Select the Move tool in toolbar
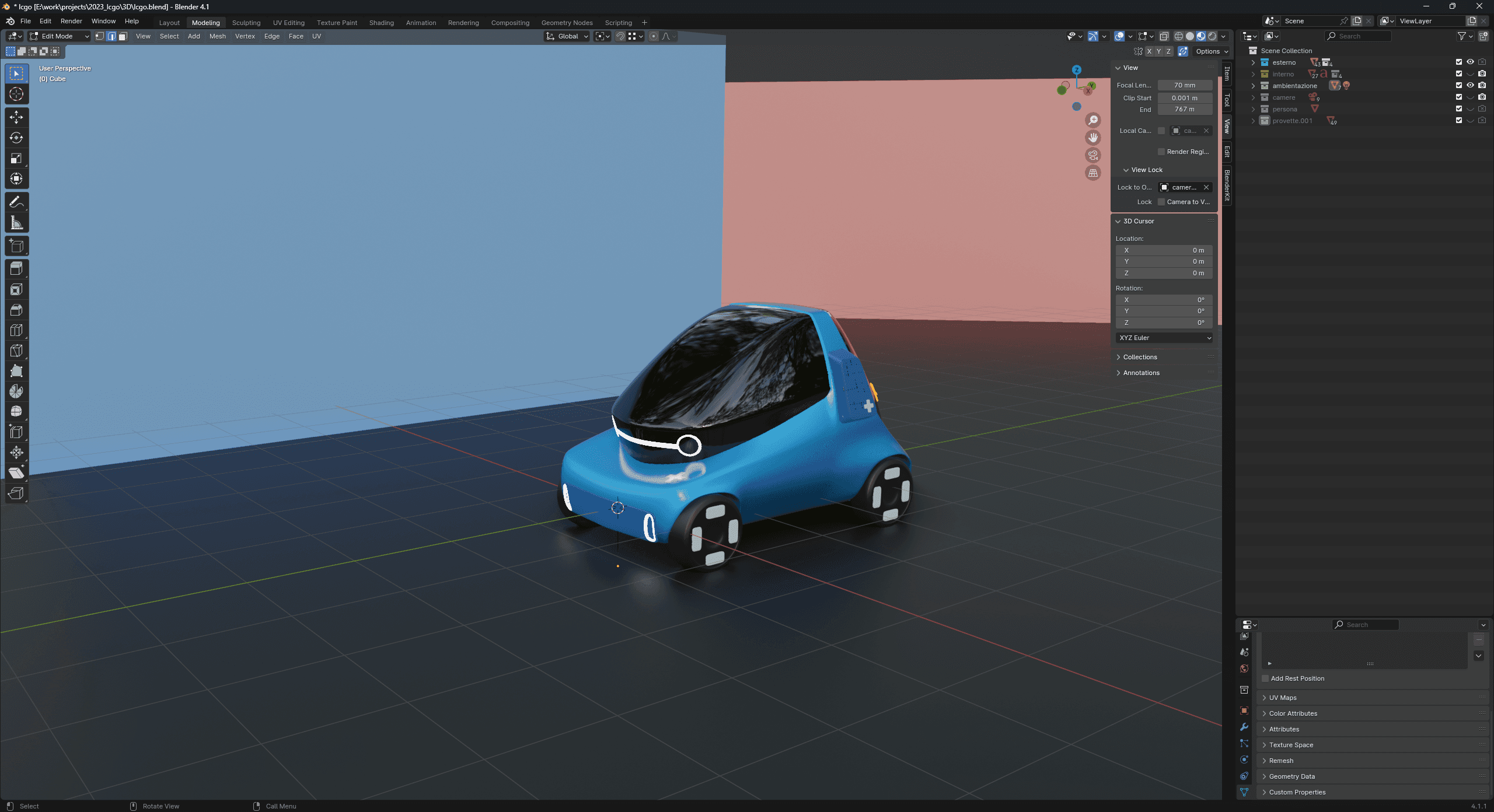Image resolution: width=1494 pixels, height=812 pixels. (x=16, y=117)
